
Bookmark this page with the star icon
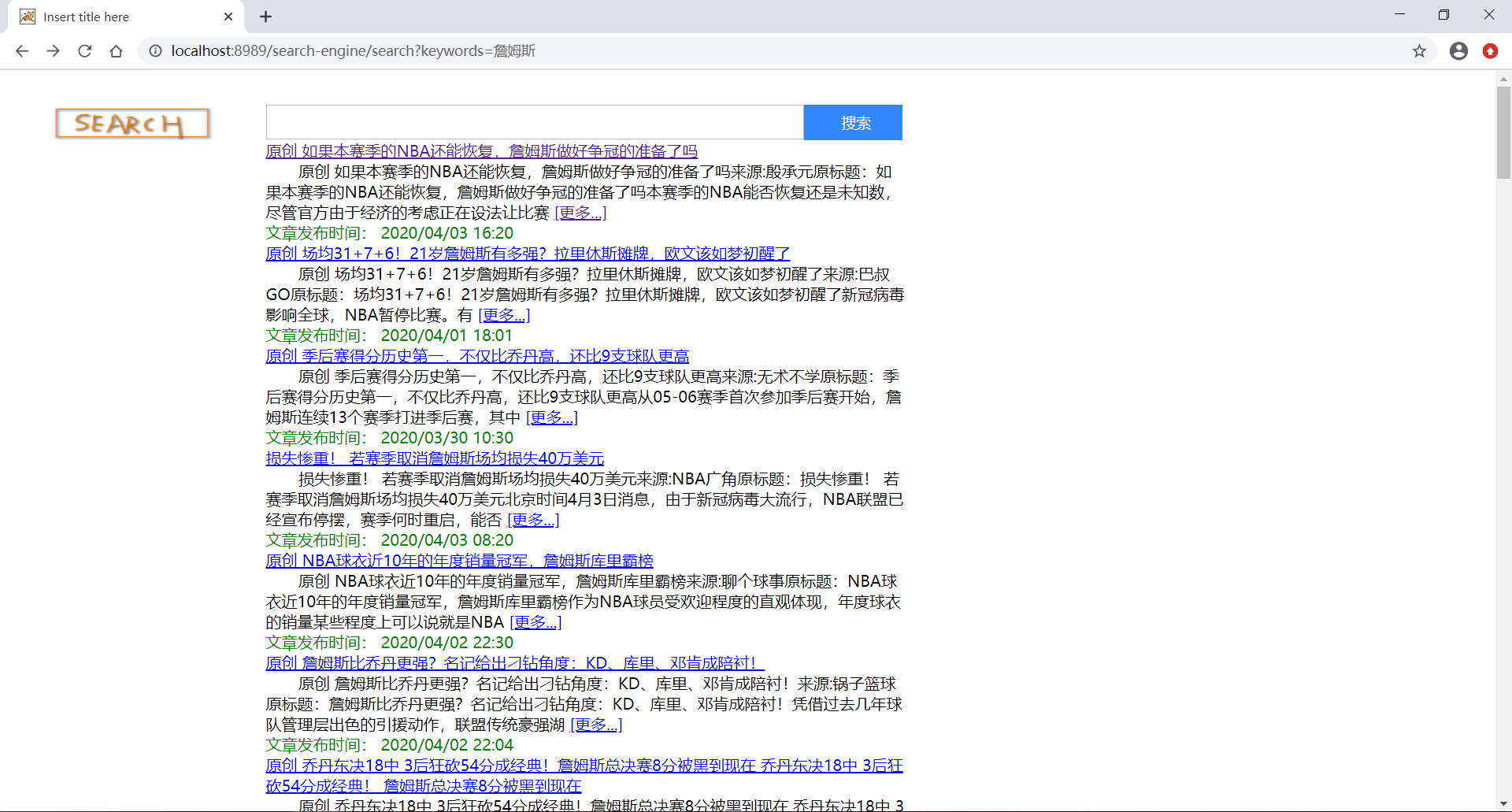[1419, 51]
